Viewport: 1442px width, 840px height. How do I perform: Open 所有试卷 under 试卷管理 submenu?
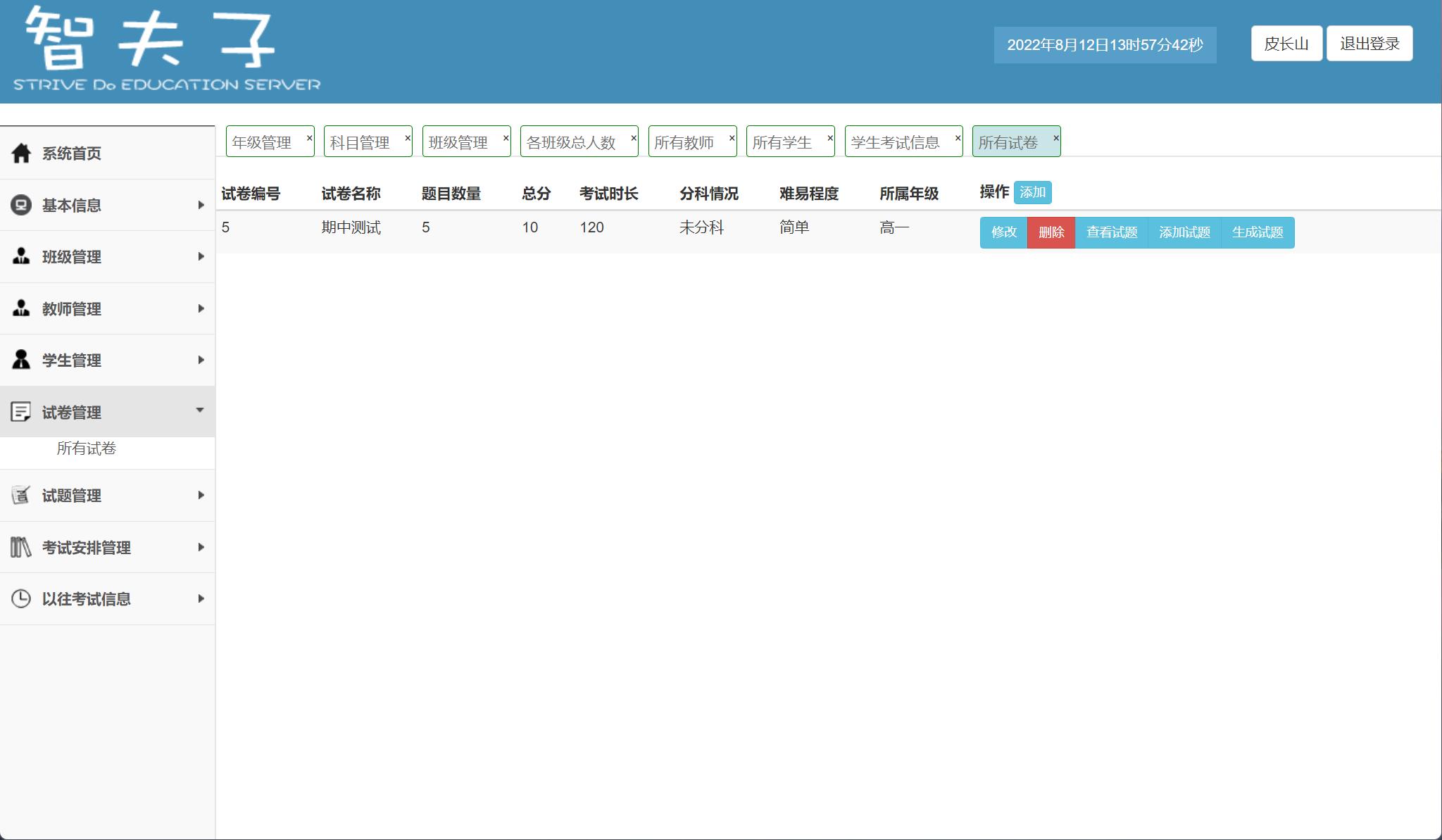(87, 449)
